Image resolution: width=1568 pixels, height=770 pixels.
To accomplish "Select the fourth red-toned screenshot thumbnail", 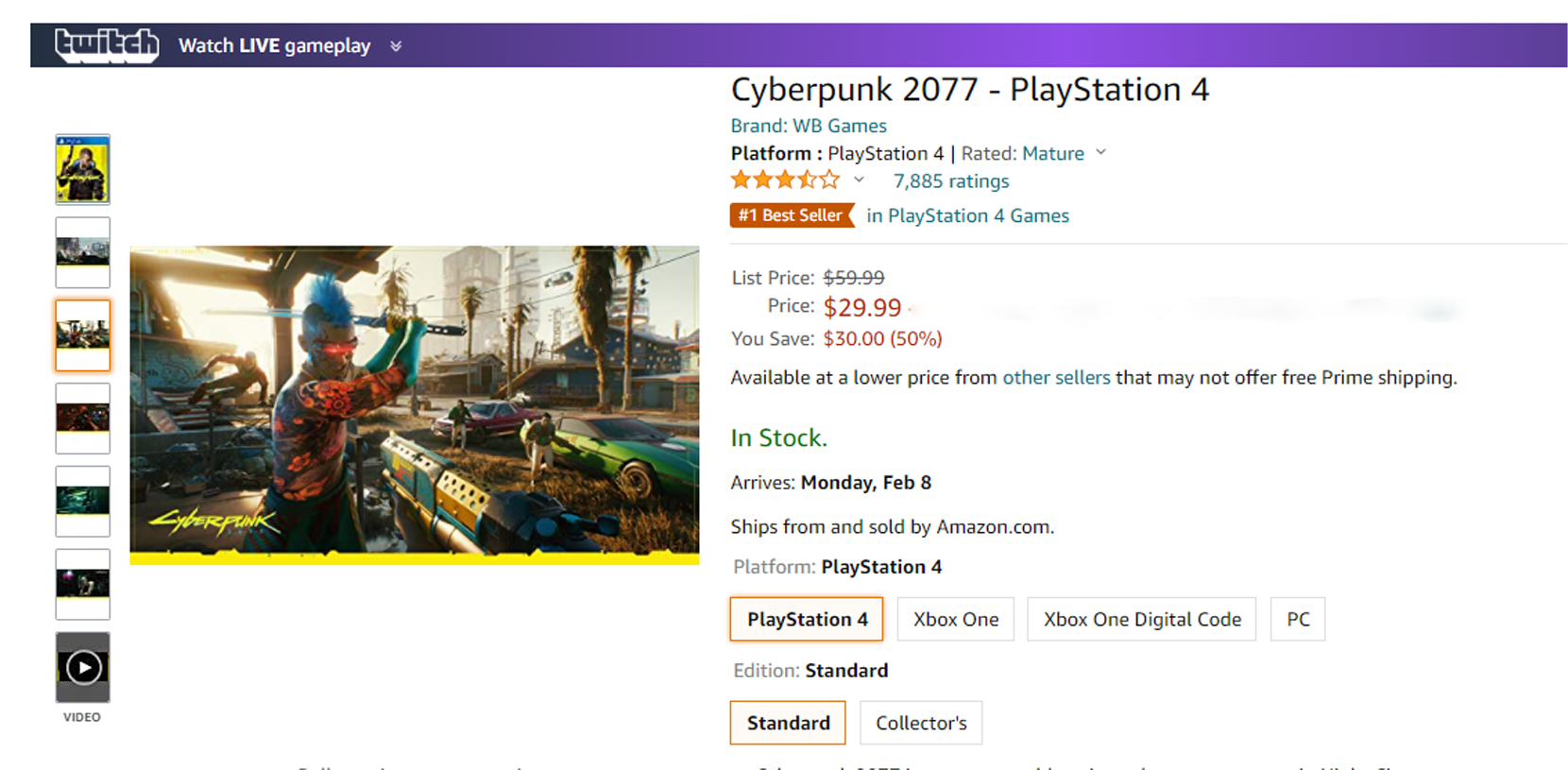I will 83,418.
